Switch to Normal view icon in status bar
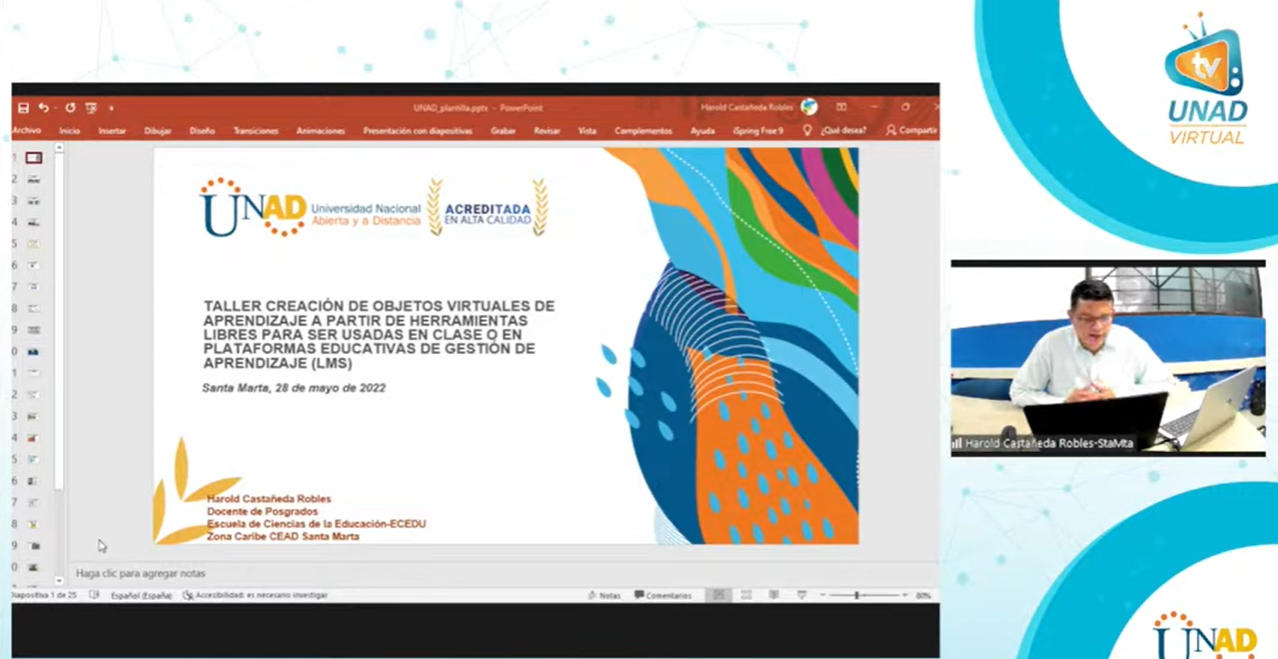Screen dimensions: 1278x659 [718, 595]
